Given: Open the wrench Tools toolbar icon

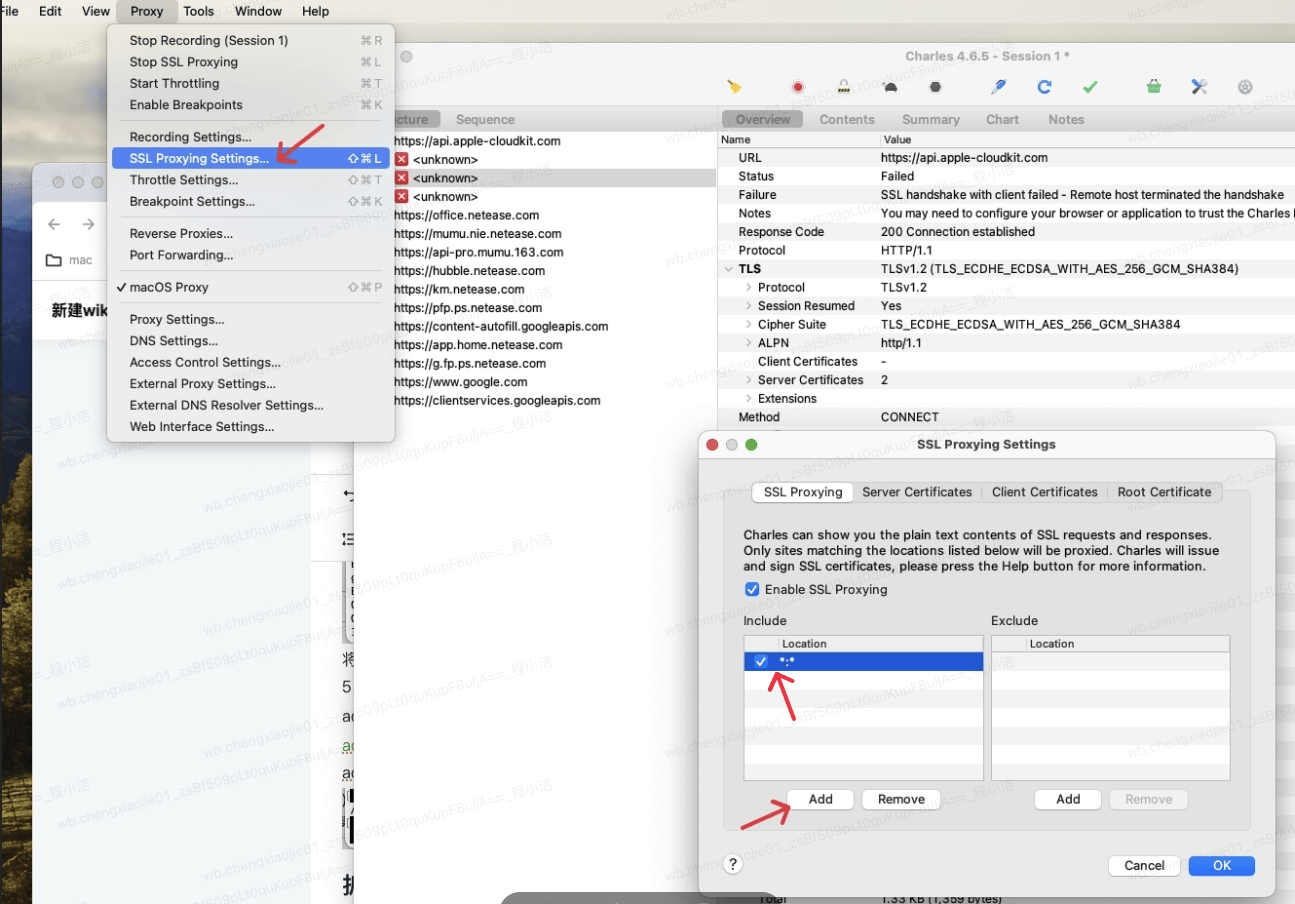Looking at the screenshot, I should pyautogui.click(x=1199, y=87).
